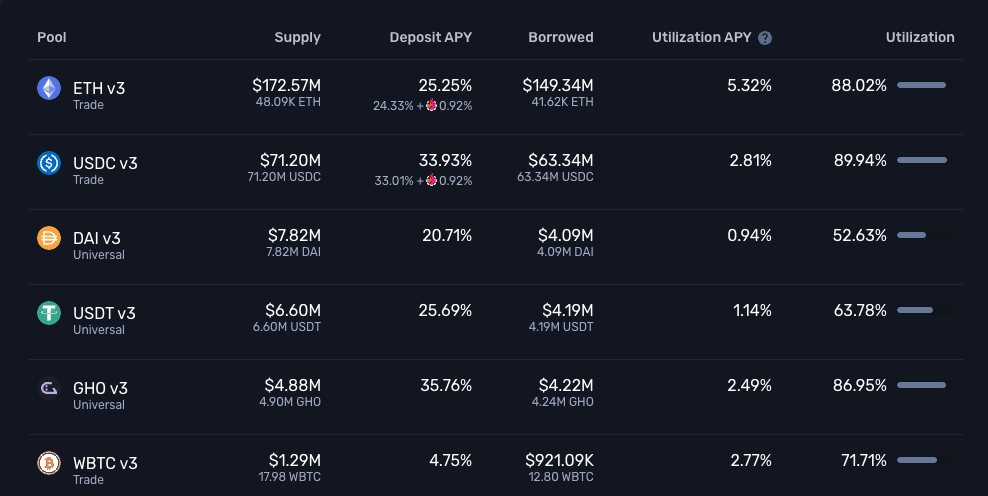Image resolution: width=988 pixels, height=496 pixels.
Task: Sort by the Utilization column header
Action: tap(919, 38)
